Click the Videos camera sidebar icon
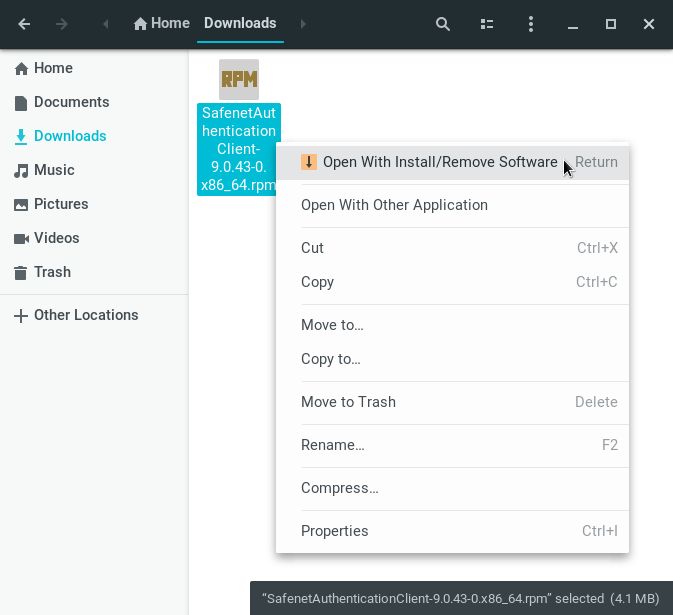Viewport: 673px width, 615px height. 21,239
